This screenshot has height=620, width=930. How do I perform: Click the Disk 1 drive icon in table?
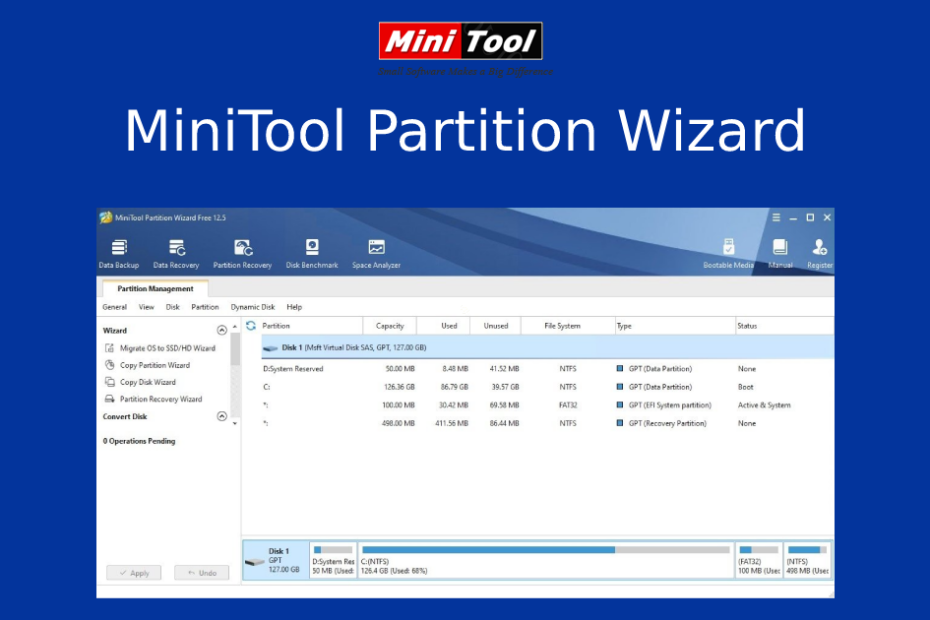pos(270,348)
